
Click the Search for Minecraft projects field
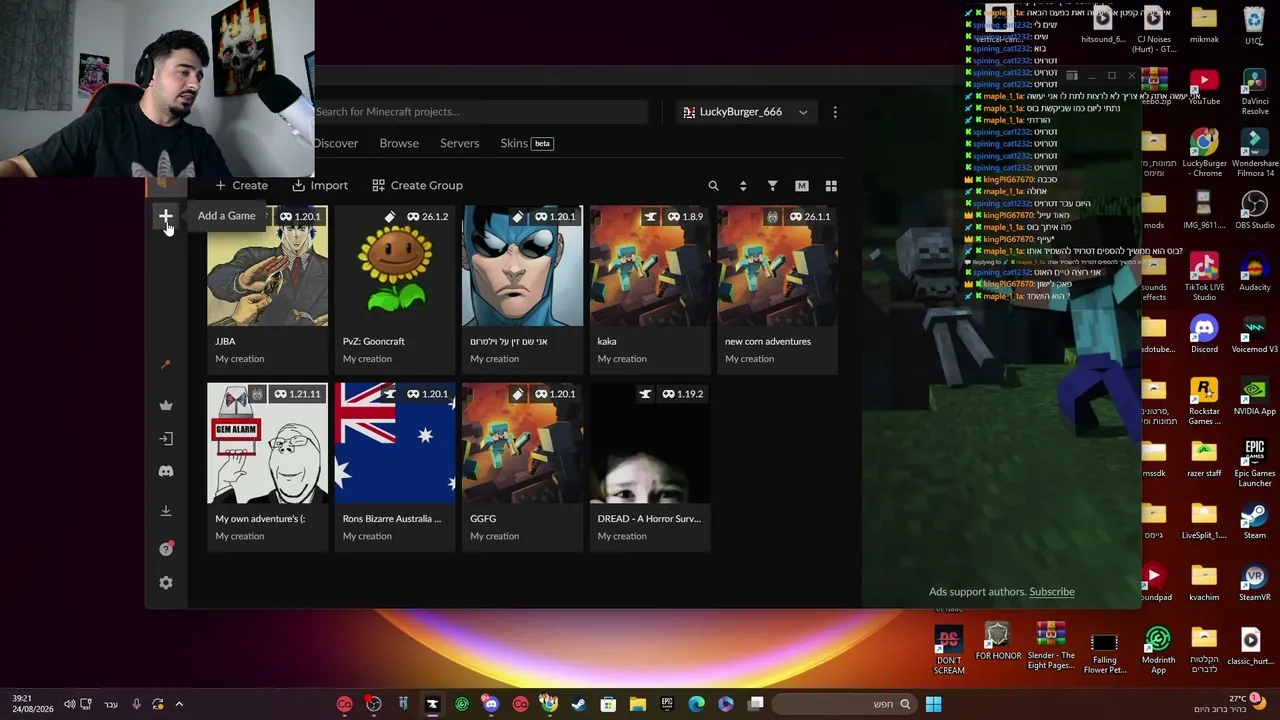click(x=480, y=112)
